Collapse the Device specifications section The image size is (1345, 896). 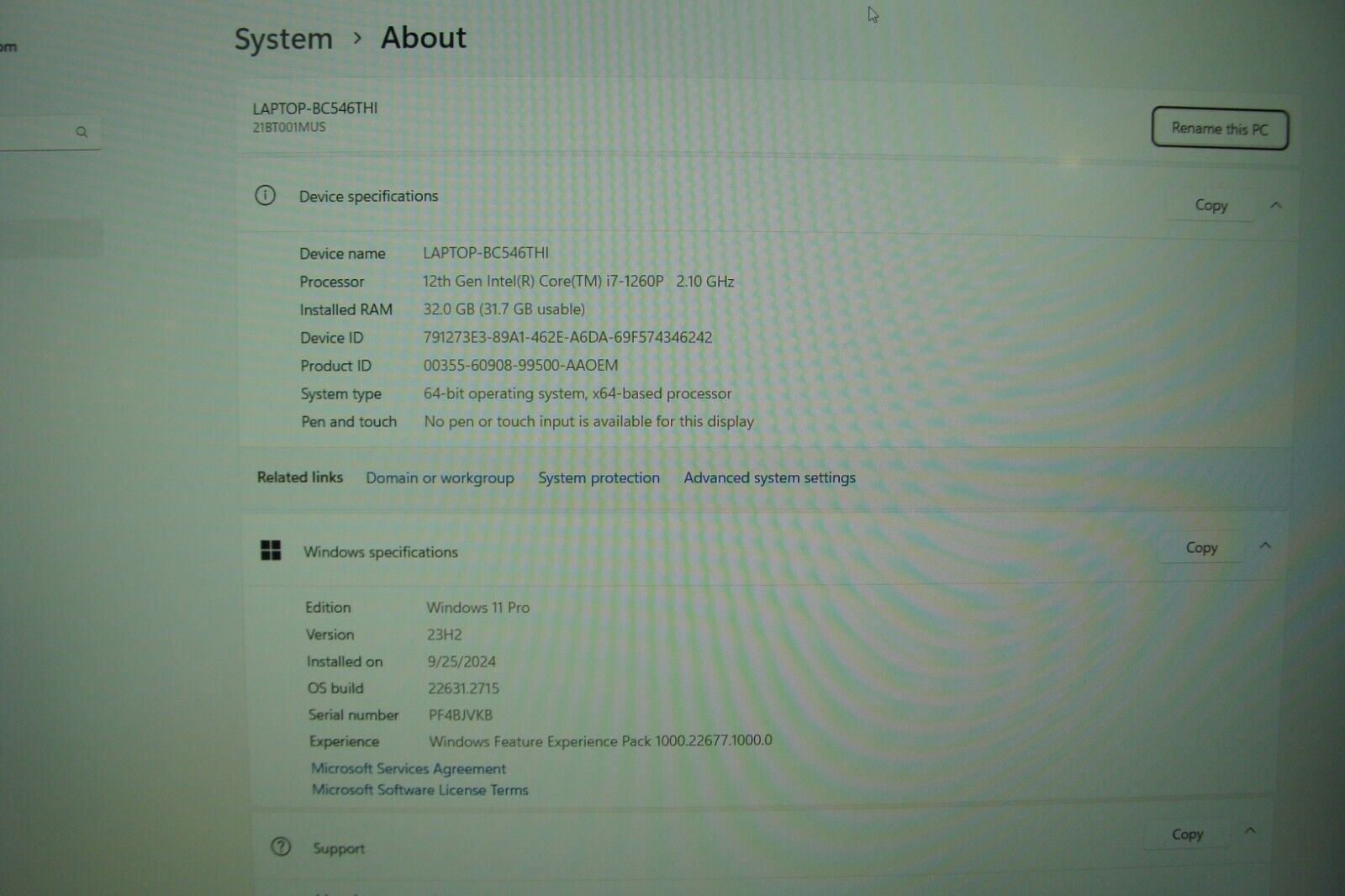point(1276,205)
